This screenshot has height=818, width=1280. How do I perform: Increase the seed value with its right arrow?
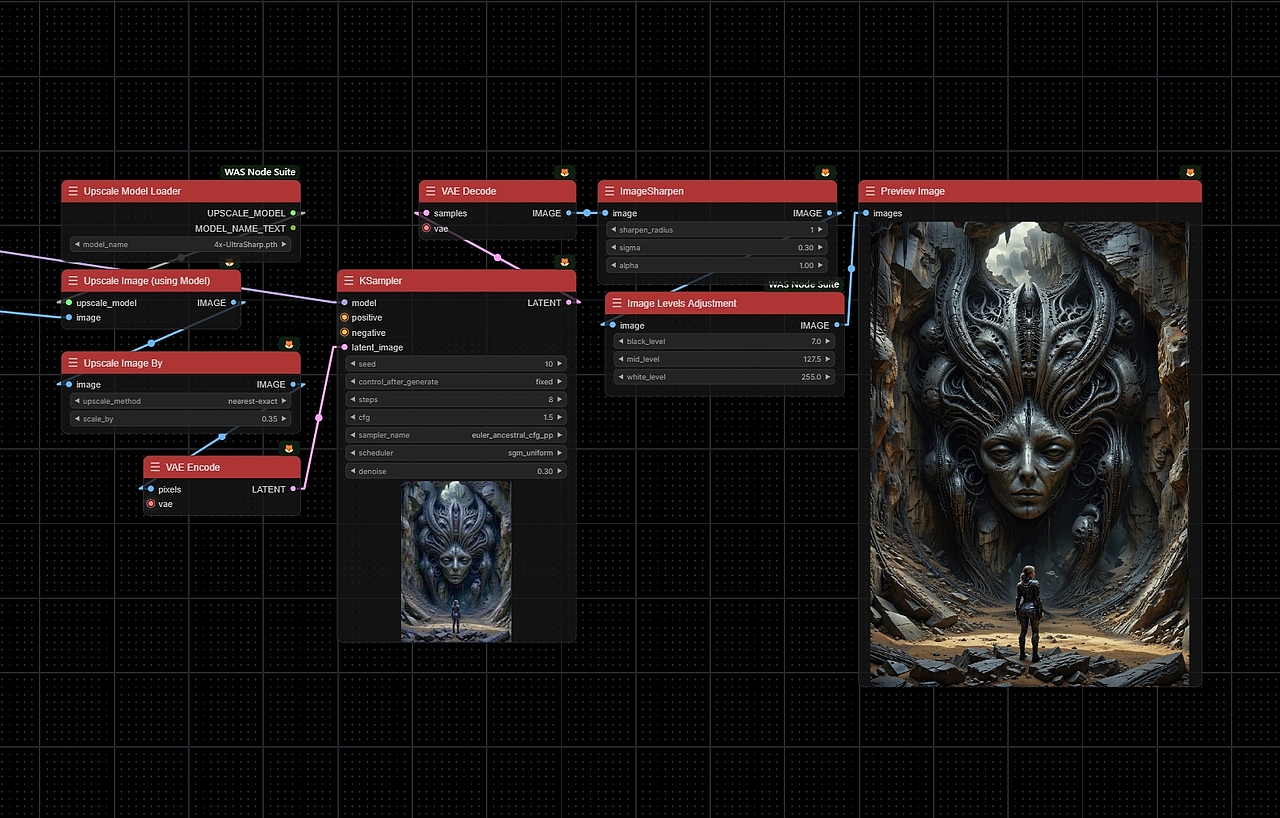[x=560, y=364]
